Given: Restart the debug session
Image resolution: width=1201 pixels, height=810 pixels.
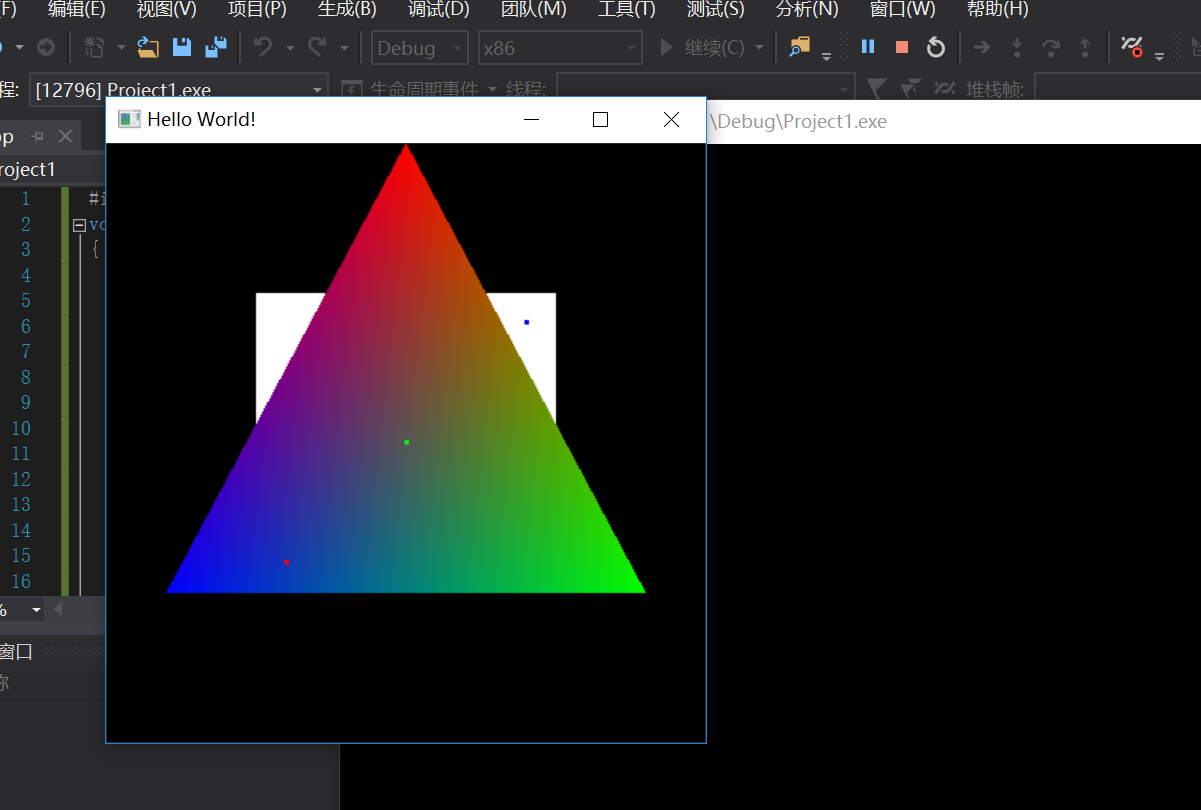Looking at the screenshot, I should coord(936,47).
